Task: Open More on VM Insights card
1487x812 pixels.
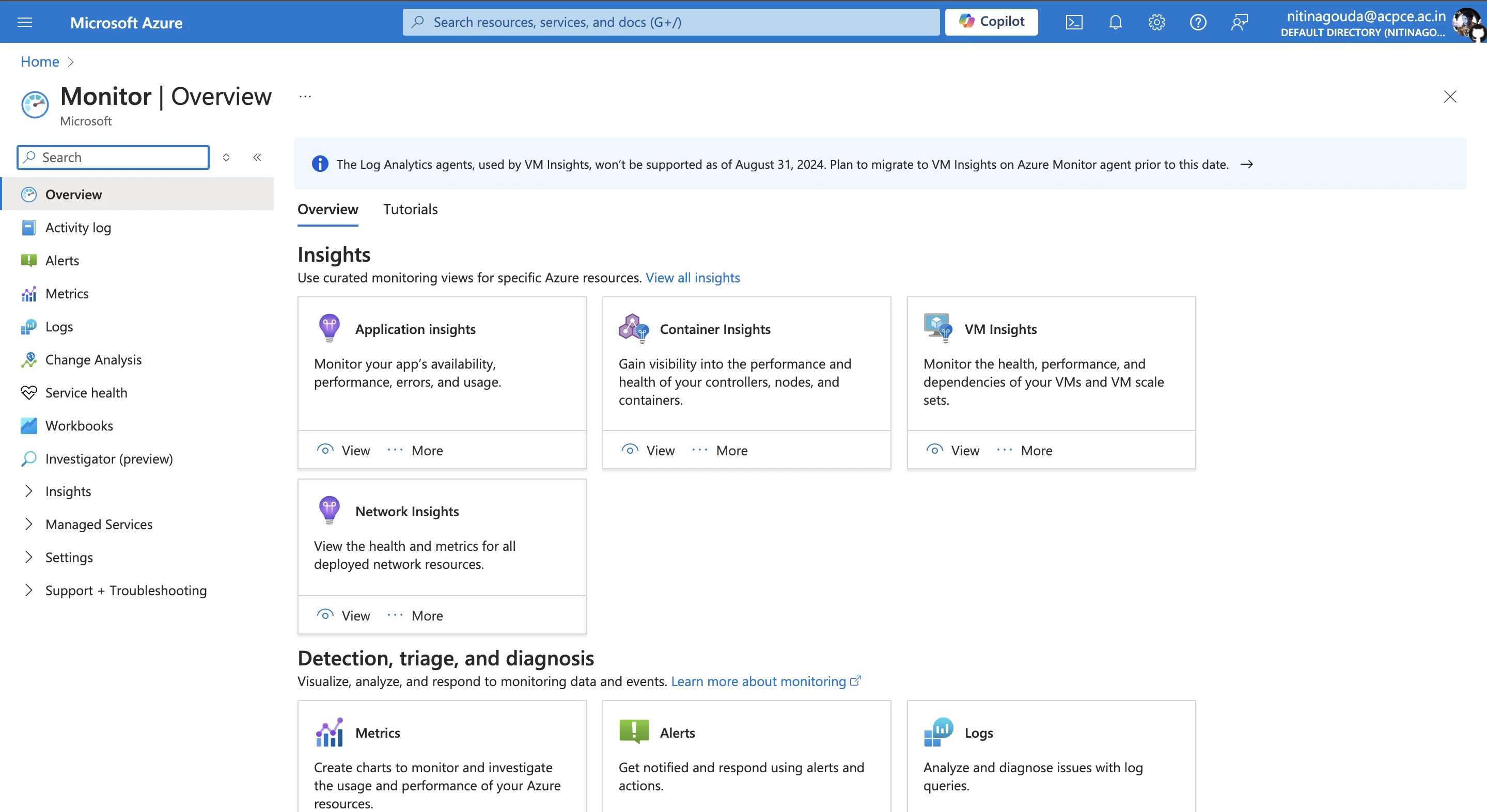Action: point(1025,450)
